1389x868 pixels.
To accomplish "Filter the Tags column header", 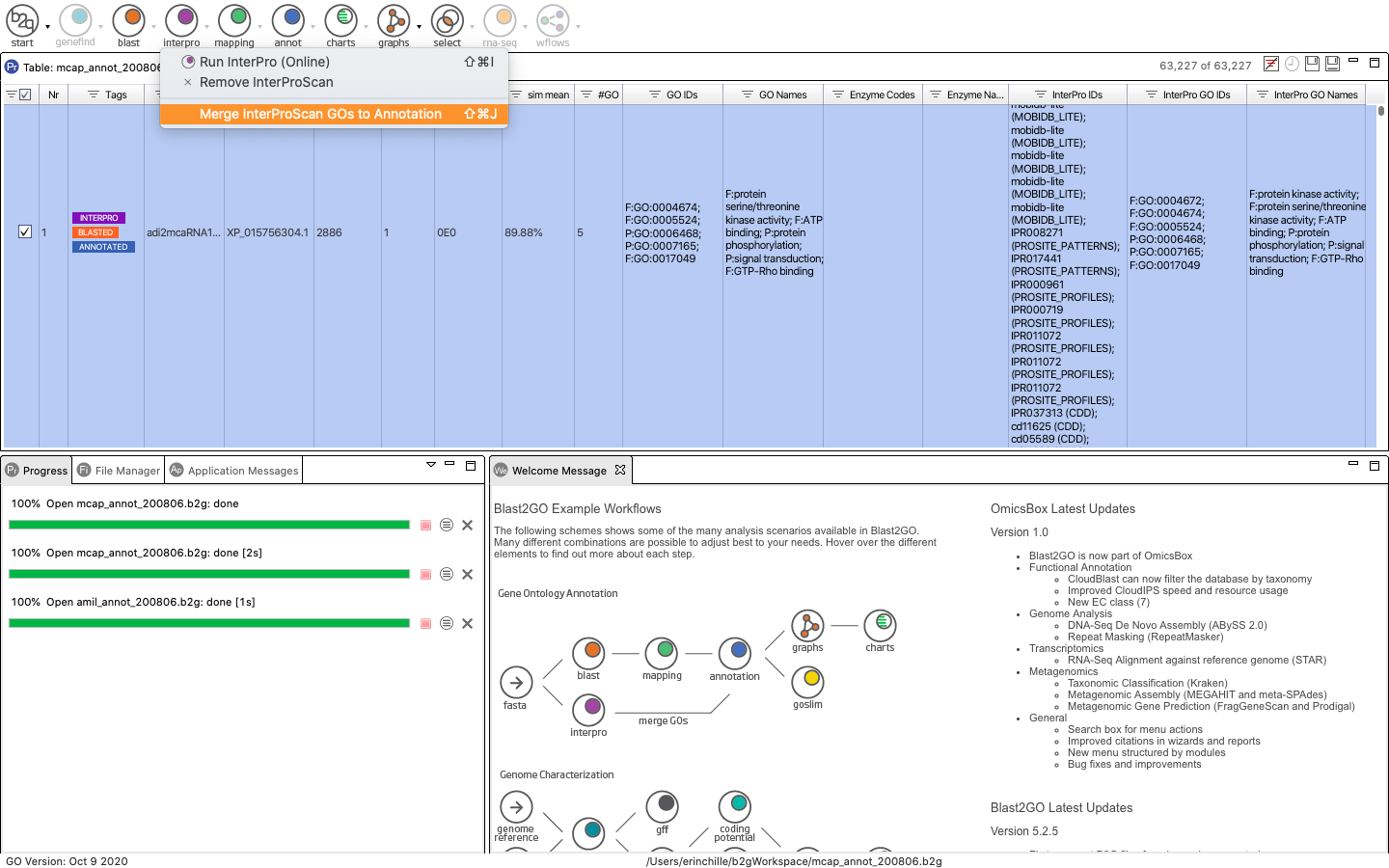I will coord(94,95).
